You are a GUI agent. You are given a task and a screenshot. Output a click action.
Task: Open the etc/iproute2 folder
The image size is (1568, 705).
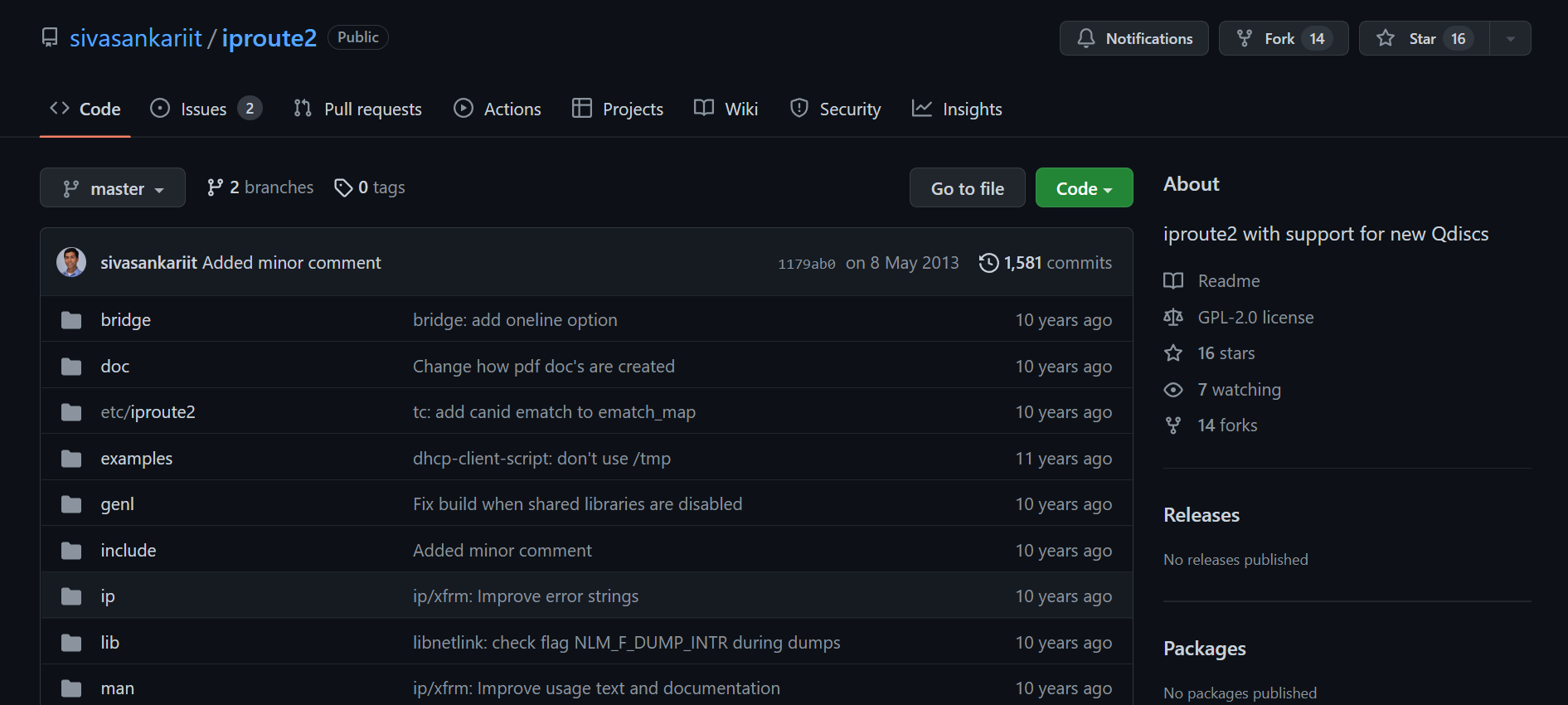click(148, 412)
